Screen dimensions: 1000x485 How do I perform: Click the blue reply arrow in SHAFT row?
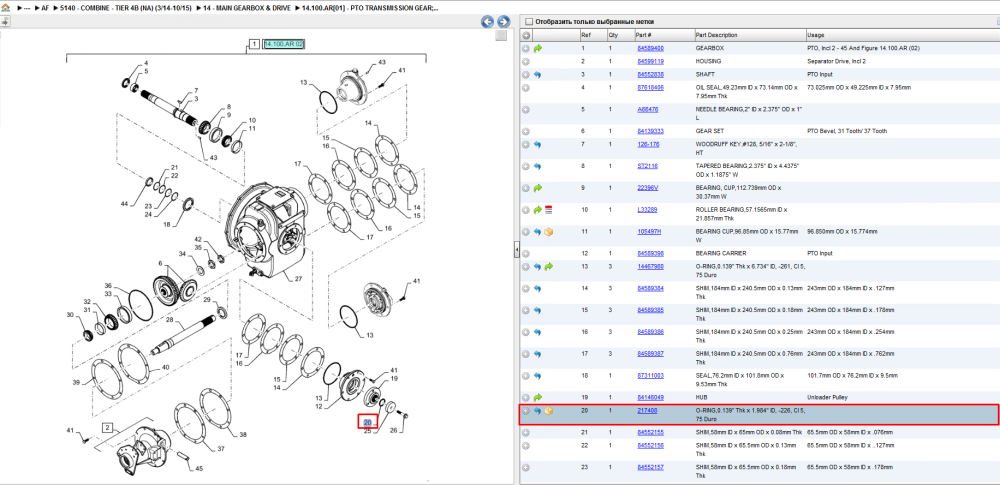tap(538, 75)
